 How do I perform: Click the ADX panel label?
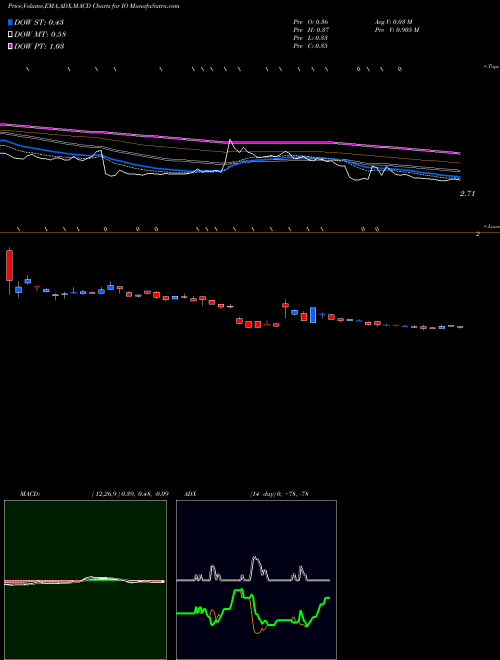pos(191,494)
